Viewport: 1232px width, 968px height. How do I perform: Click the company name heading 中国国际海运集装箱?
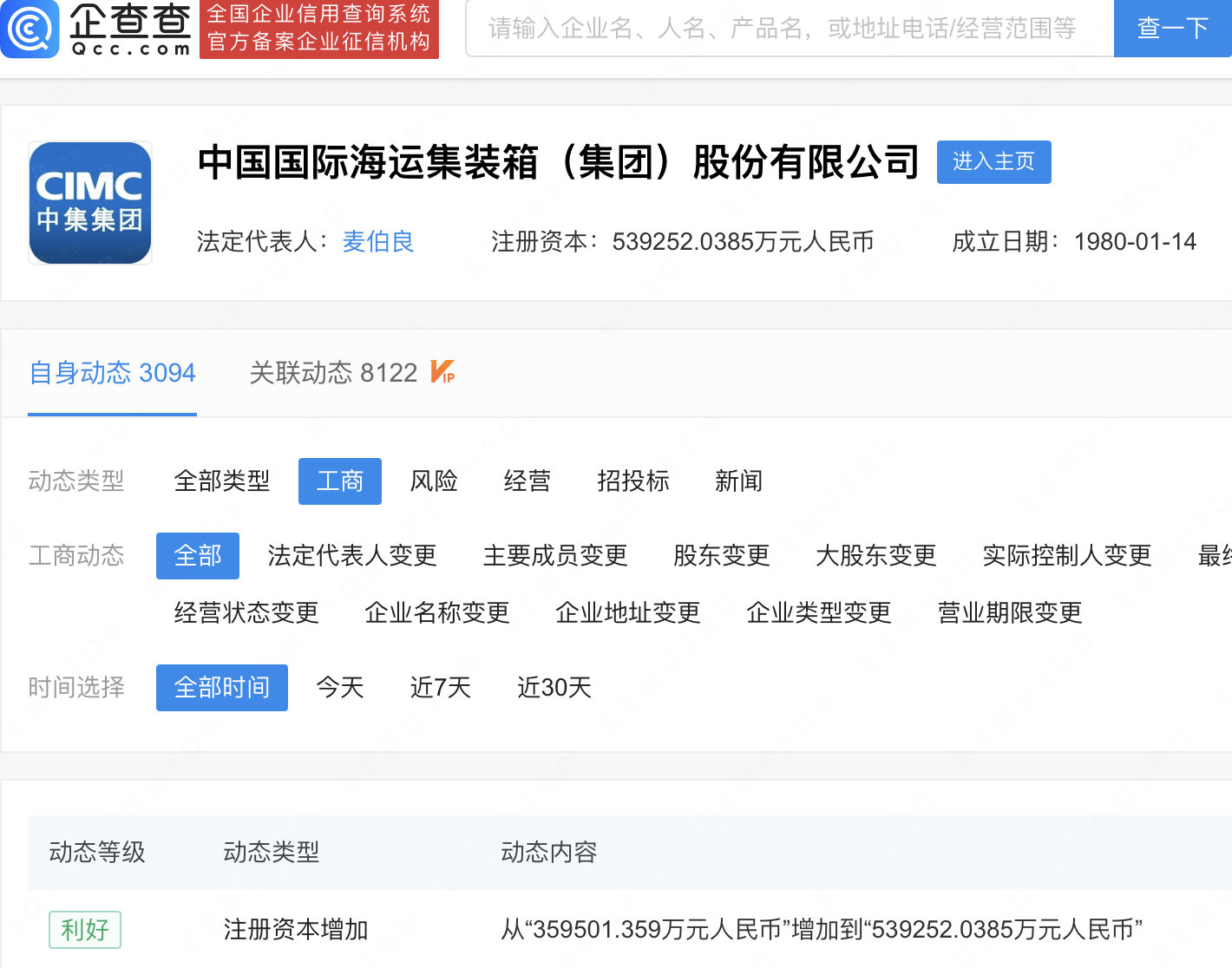point(559,162)
